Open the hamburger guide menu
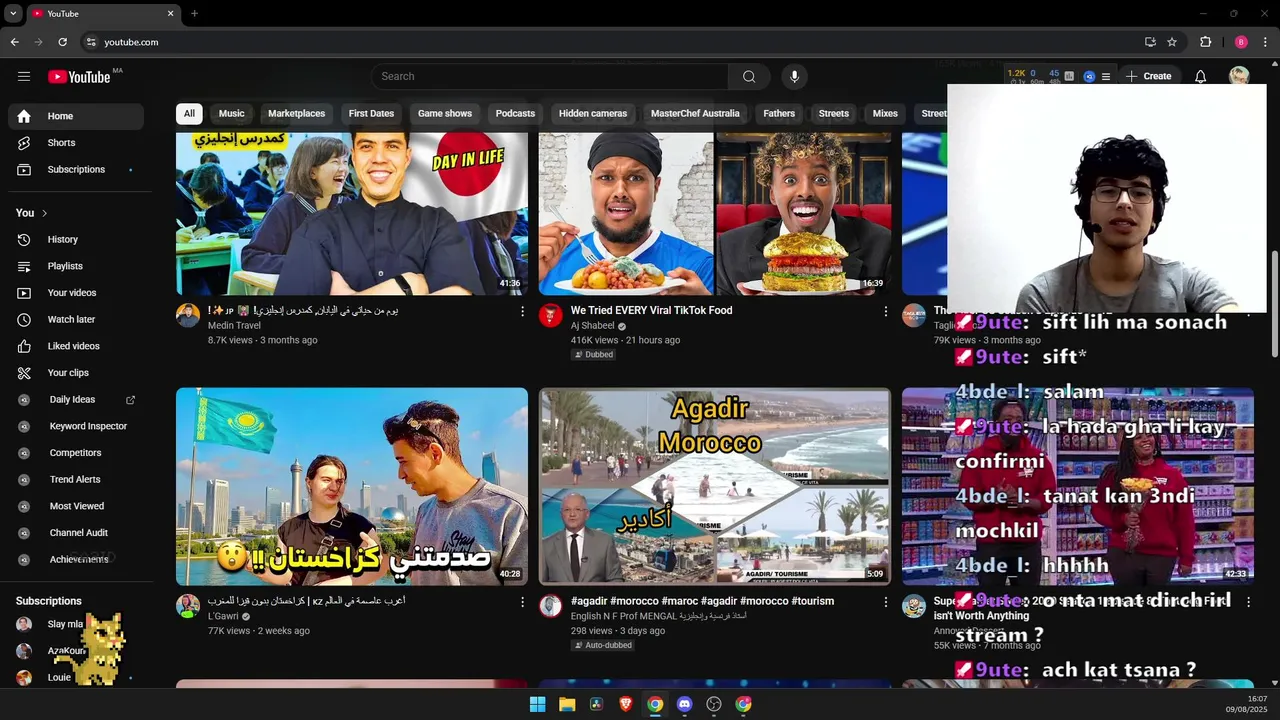This screenshot has width=1280, height=720. (24, 76)
